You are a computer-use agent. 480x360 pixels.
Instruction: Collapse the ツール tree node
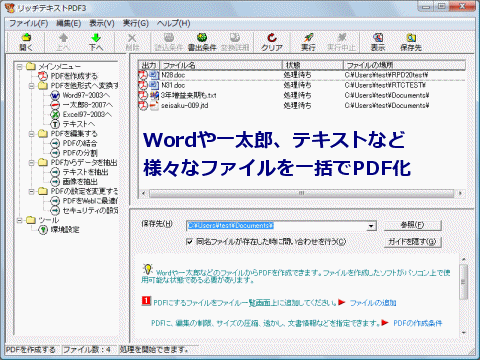(20, 220)
